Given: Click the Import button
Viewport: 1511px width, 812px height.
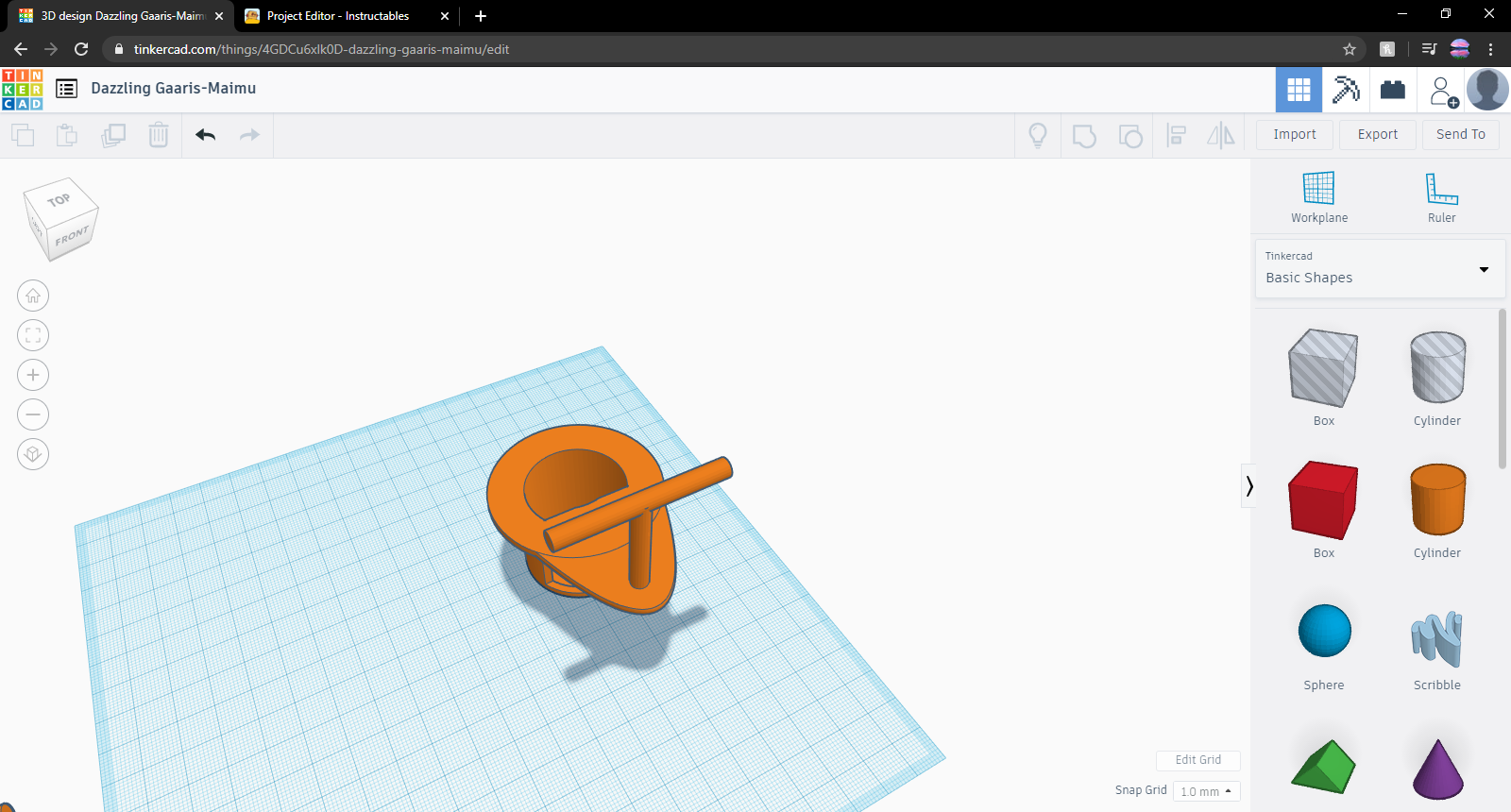Looking at the screenshot, I should click(1295, 134).
